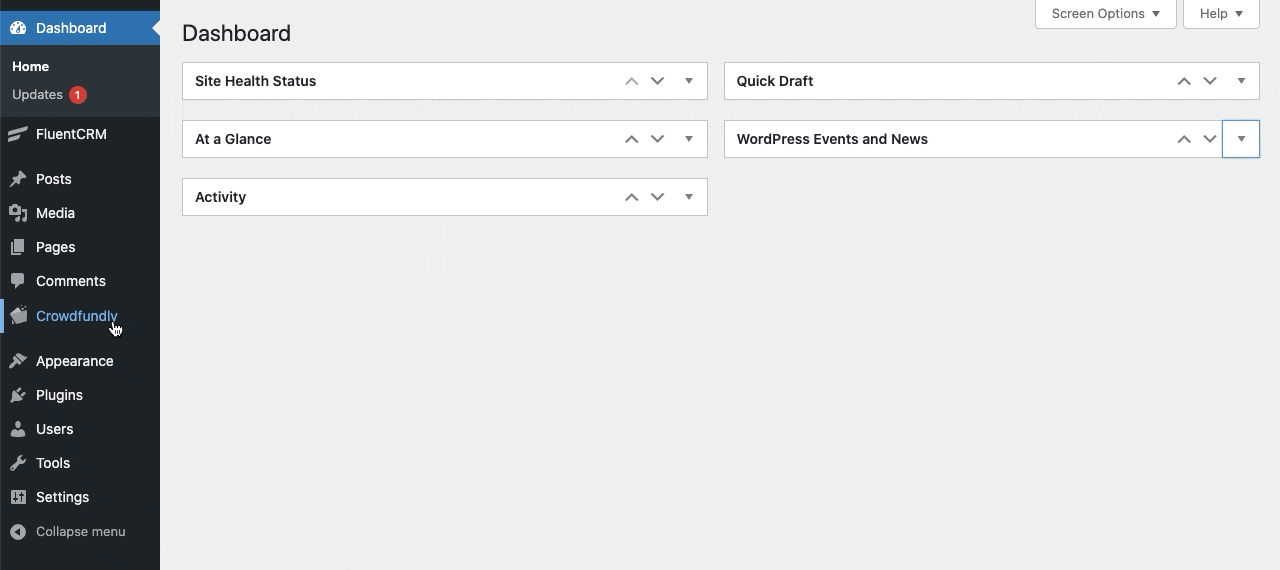Viewport: 1280px width, 570px height.
Task: Open the Users menu label
Action: pyautogui.click(x=54, y=429)
